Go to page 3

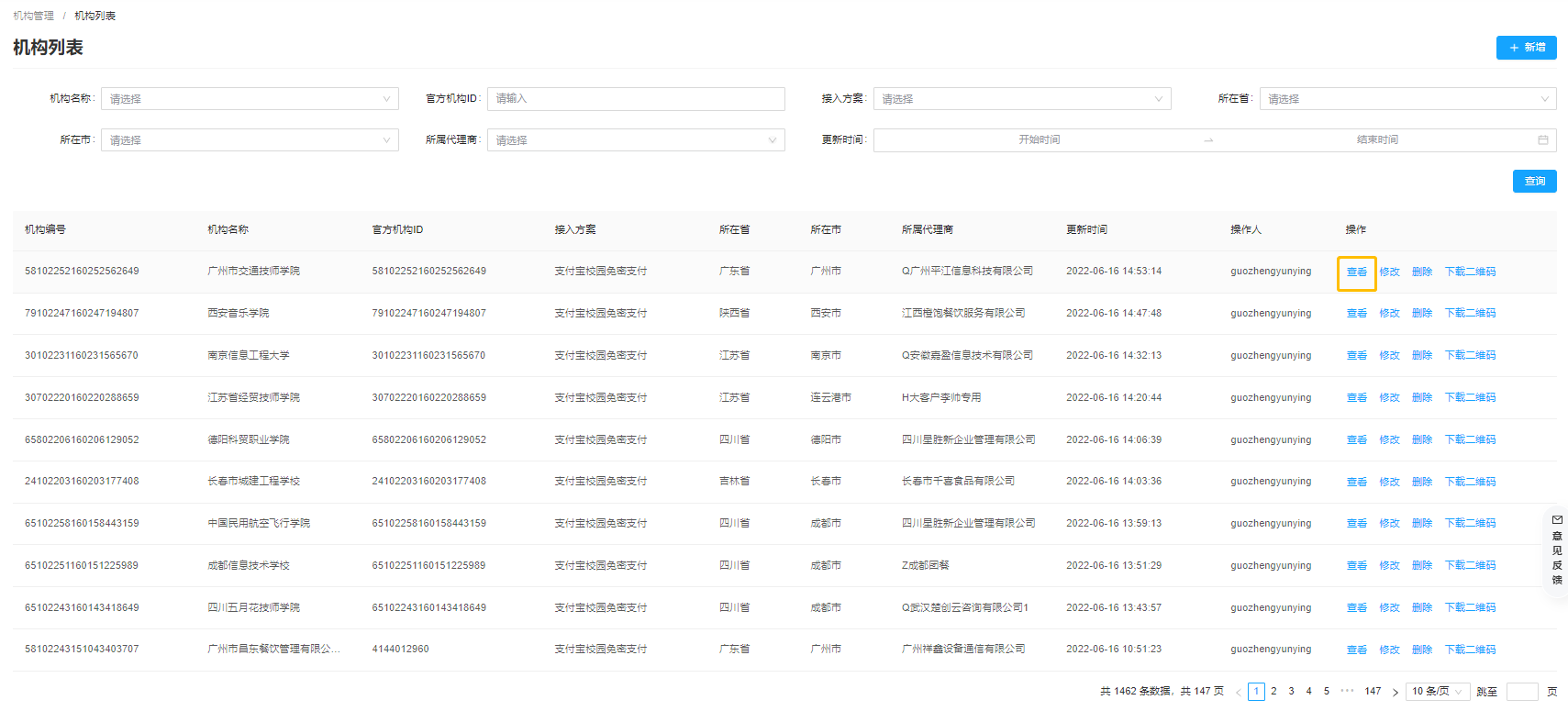[1291, 692]
